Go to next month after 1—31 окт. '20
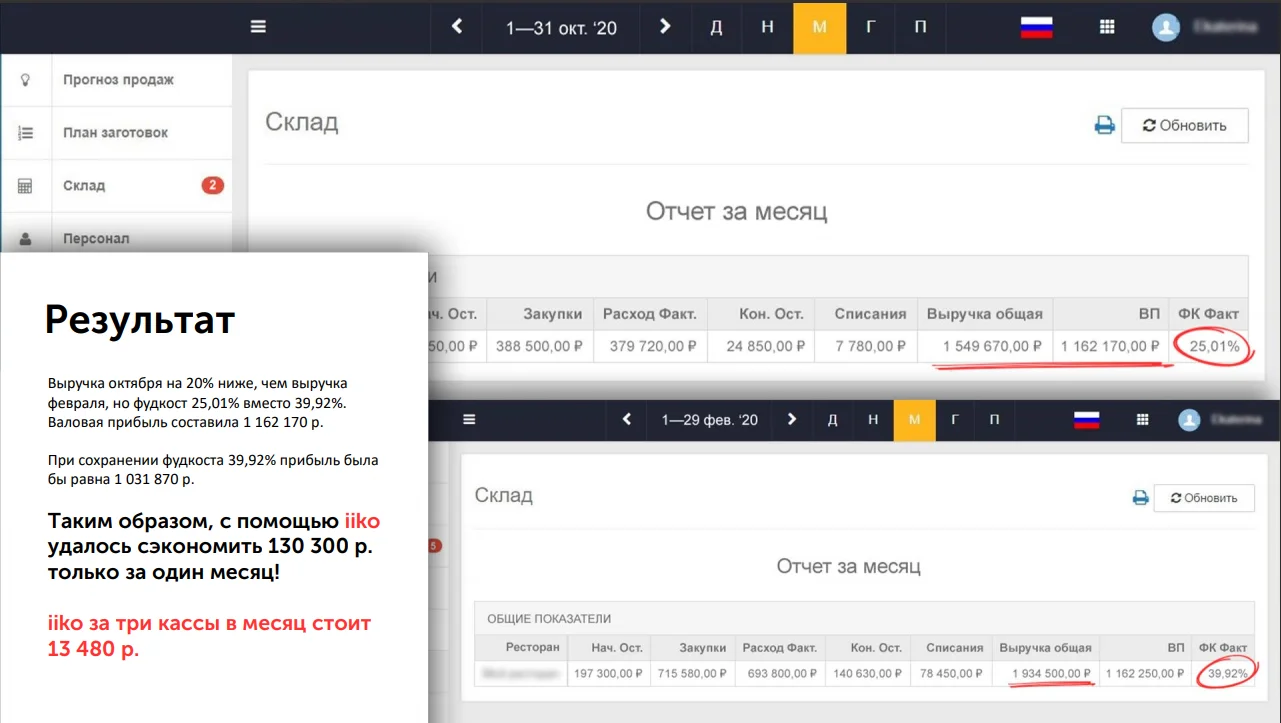1281x723 pixels. 665,27
